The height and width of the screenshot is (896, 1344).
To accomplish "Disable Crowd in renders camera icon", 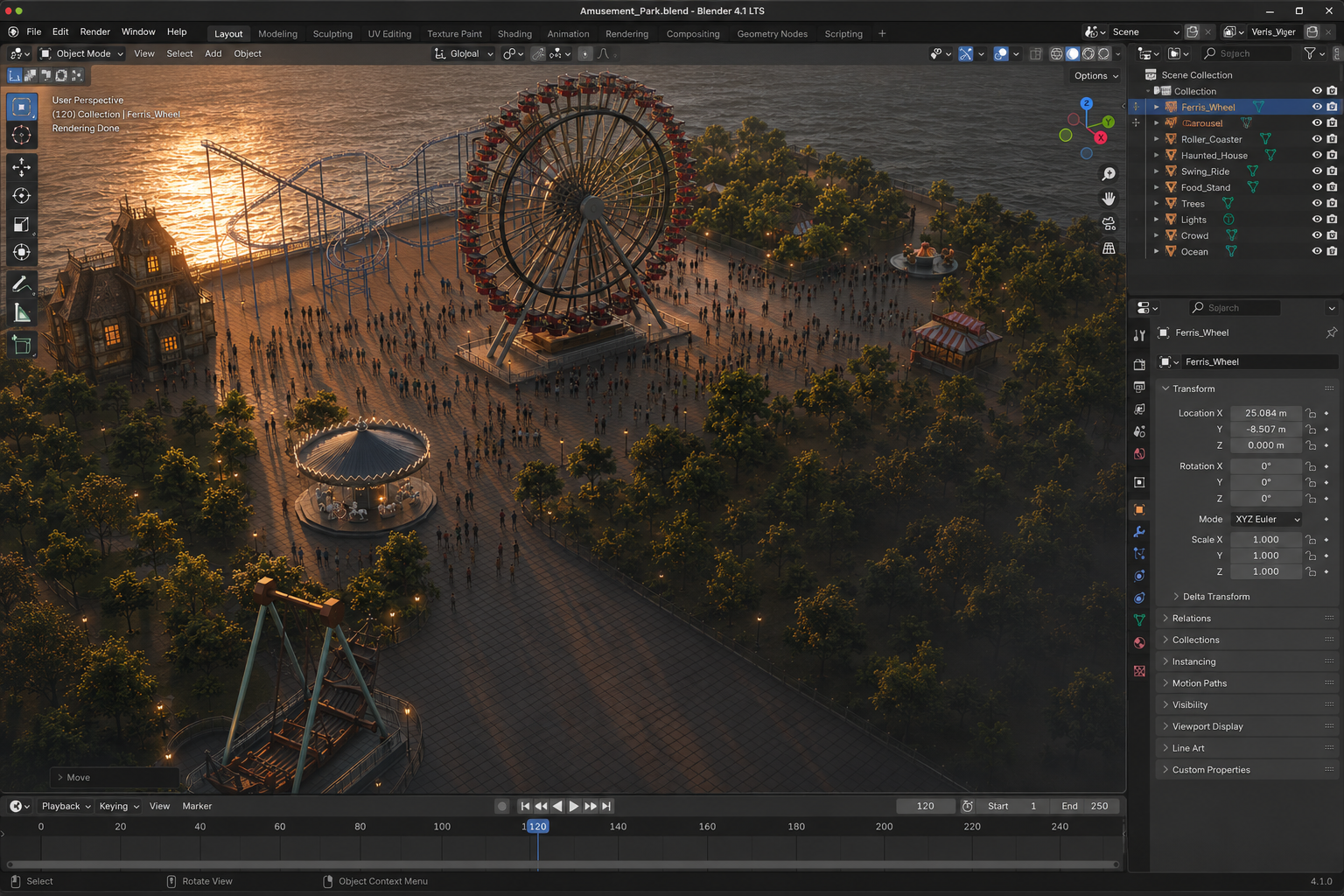I will (1332, 235).
